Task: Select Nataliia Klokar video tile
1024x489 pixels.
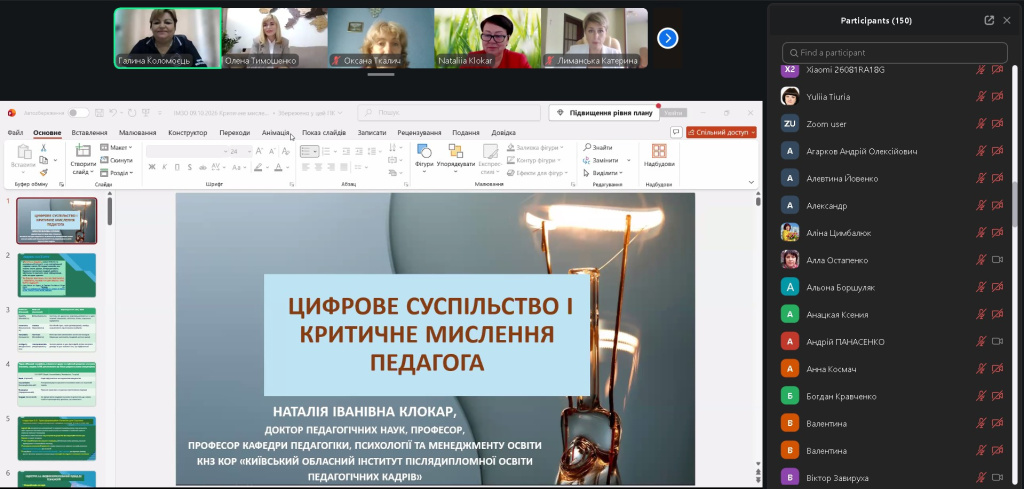Action: tap(488, 38)
